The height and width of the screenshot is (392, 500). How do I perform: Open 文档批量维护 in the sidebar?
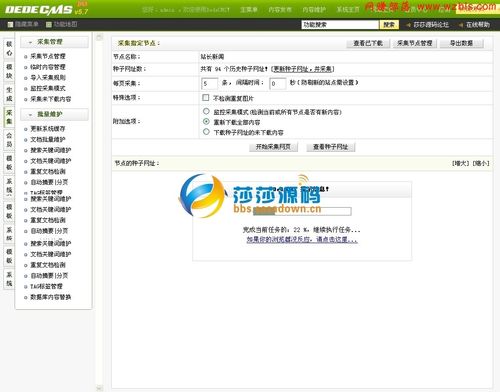tap(48, 139)
